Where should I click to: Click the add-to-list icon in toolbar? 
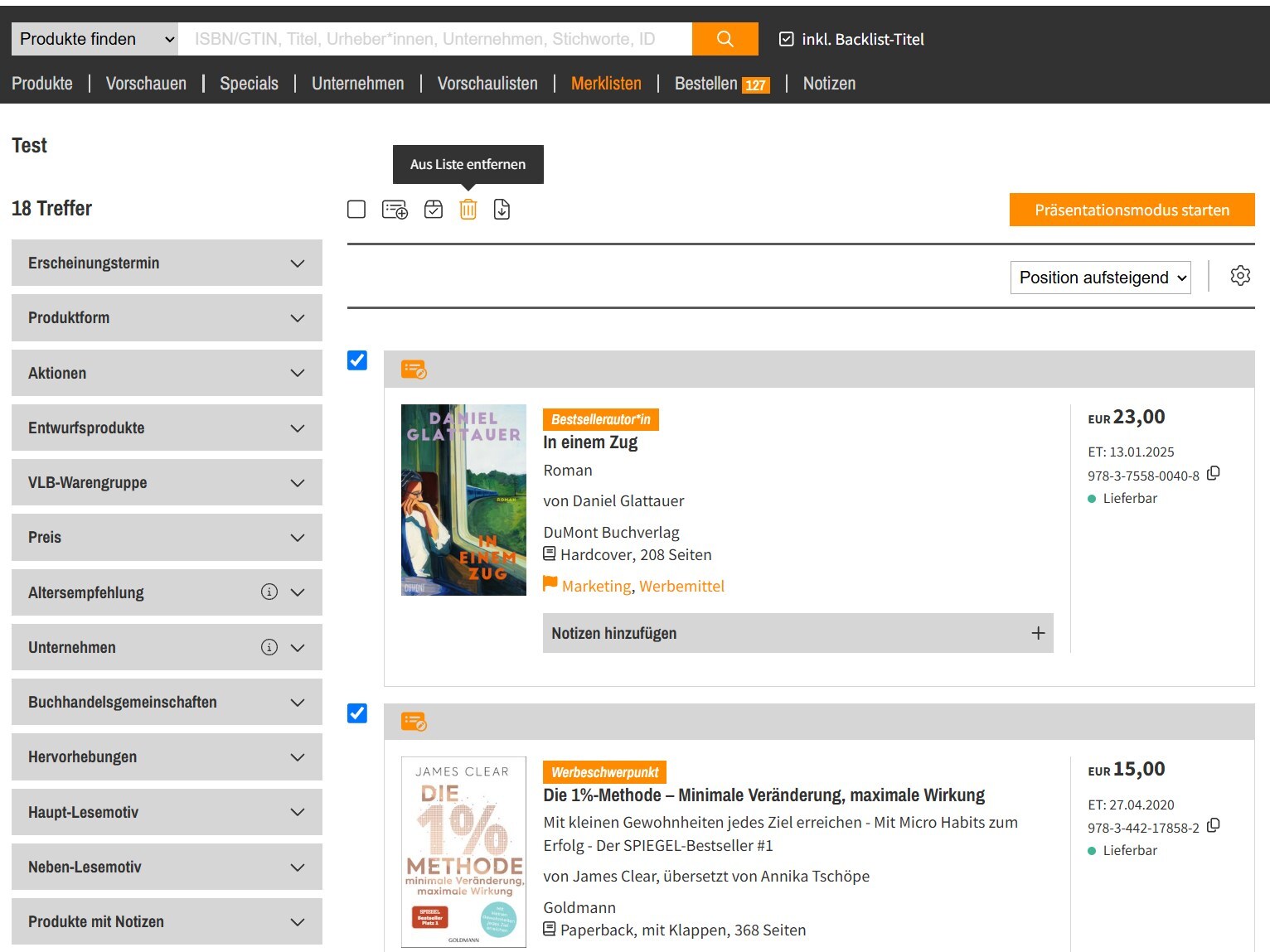(395, 210)
